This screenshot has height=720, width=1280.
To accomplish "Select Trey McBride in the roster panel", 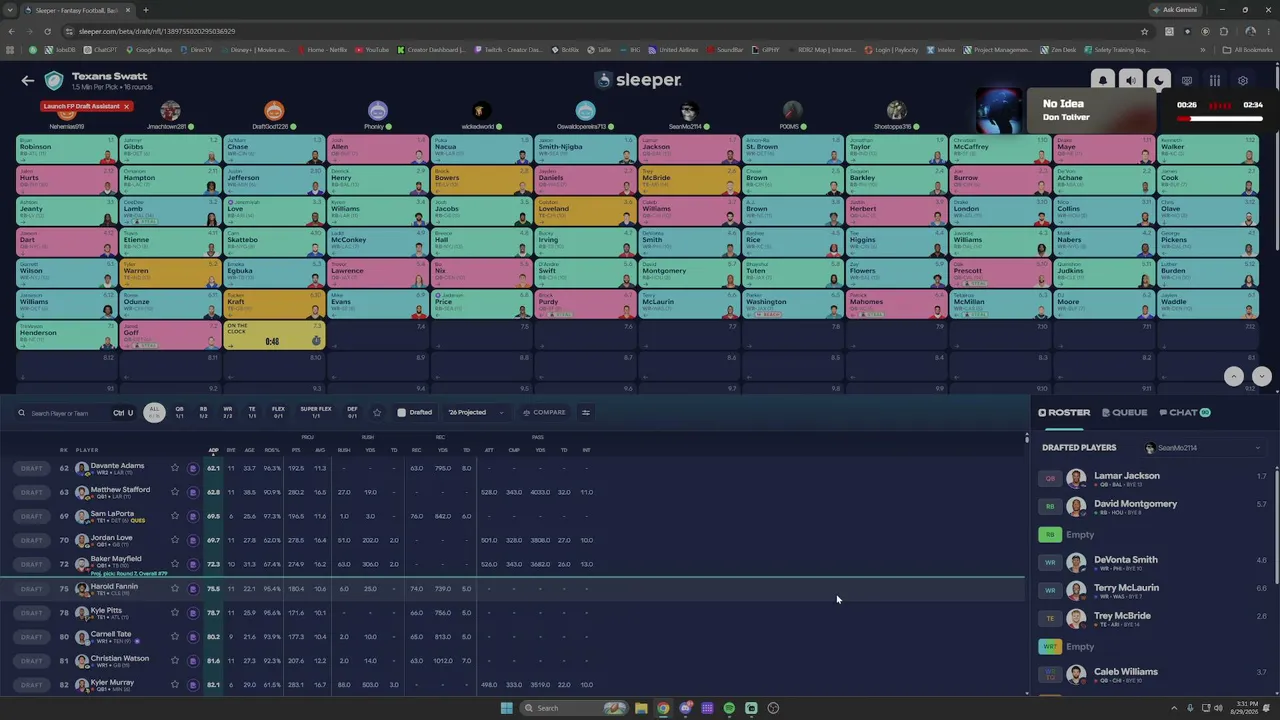I will click(1122, 619).
